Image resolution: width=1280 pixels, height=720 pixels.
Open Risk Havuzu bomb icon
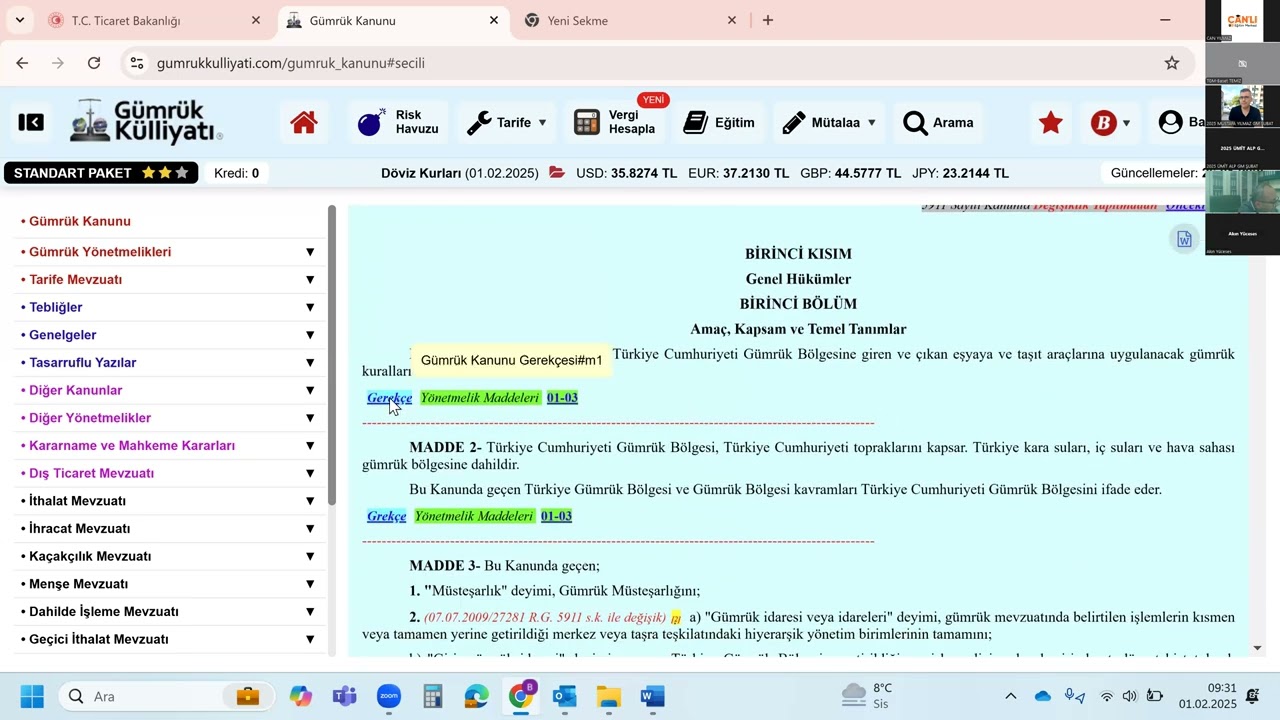click(x=371, y=123)
